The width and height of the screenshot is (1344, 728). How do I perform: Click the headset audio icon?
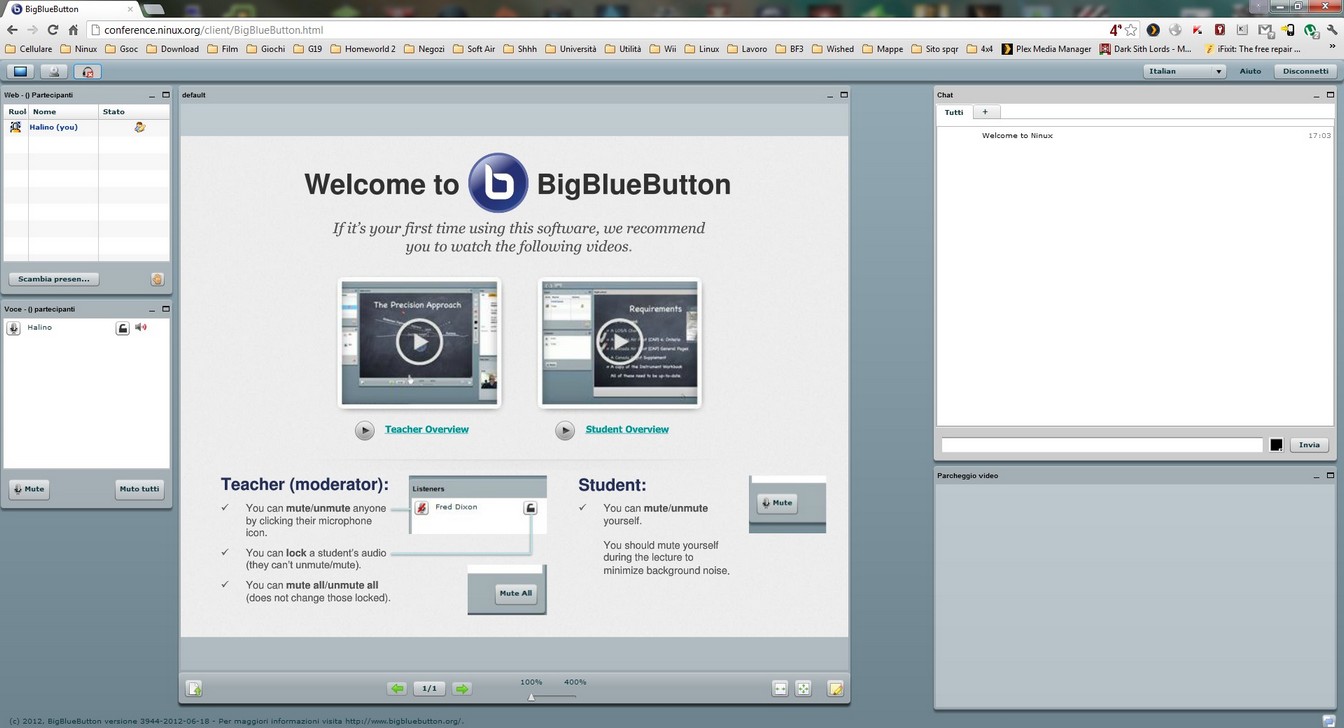point(88,71)
